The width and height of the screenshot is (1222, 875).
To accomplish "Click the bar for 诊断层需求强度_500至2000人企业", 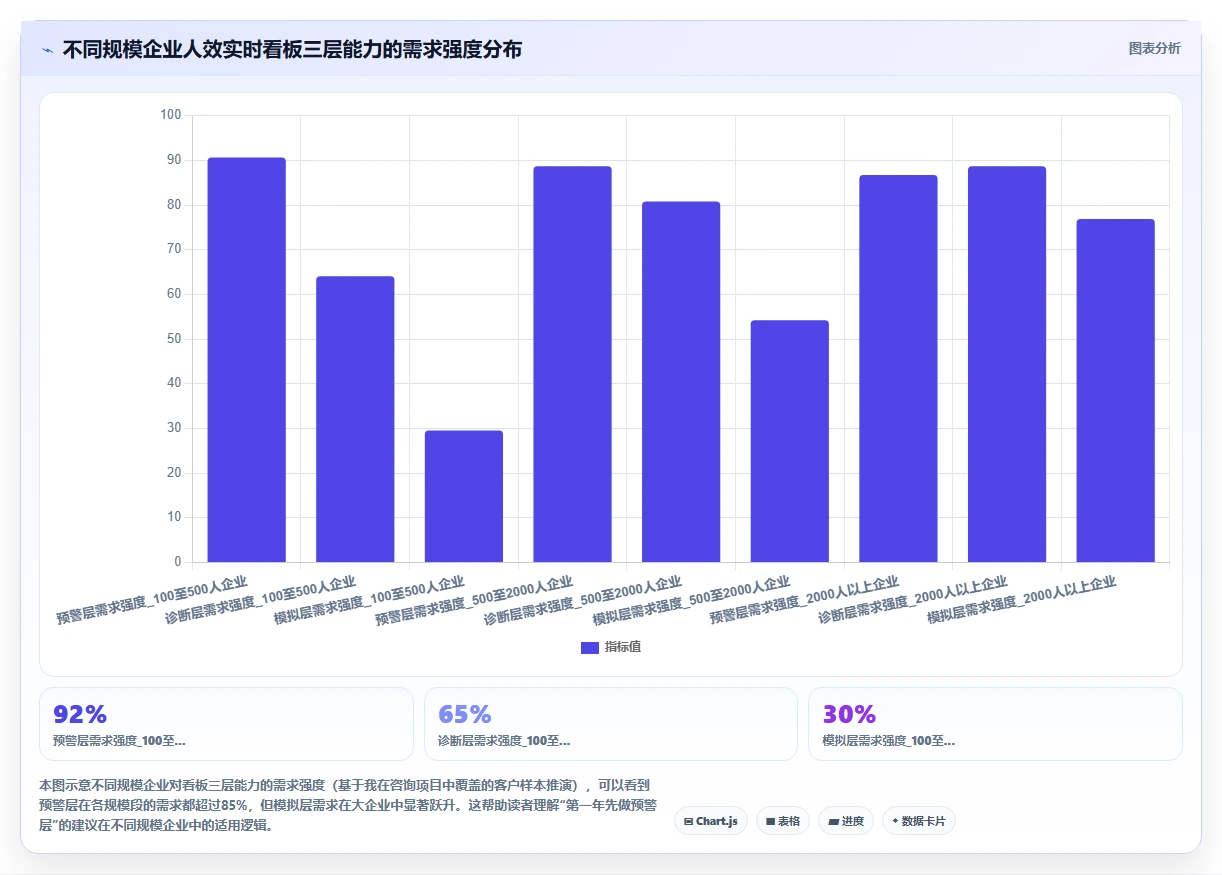I will 681,382.
